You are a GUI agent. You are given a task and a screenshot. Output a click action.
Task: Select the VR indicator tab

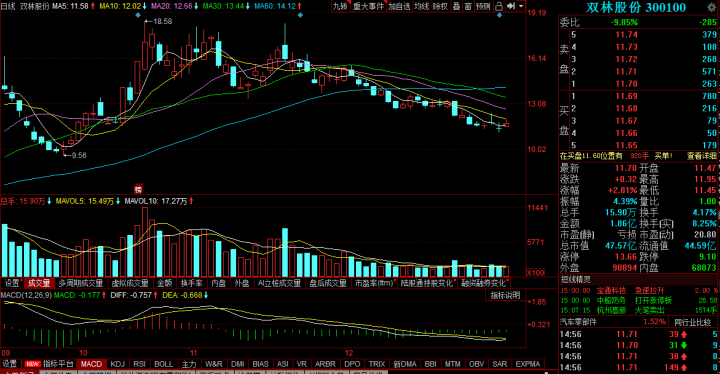(x=301, y=364)
